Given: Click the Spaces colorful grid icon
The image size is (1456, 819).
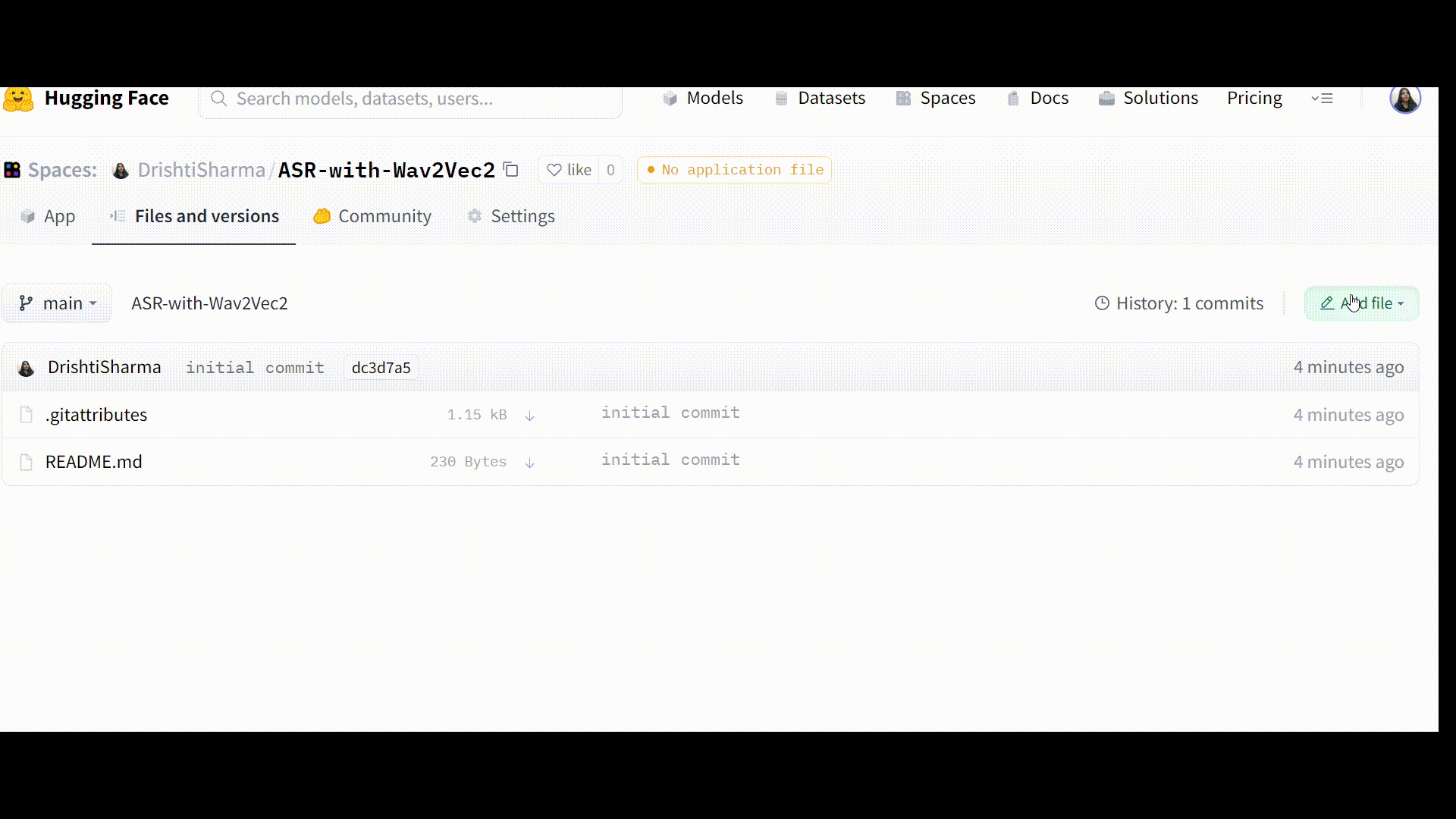Looking at the screenshot, I should pyautogui.click(x=12, y=170).
